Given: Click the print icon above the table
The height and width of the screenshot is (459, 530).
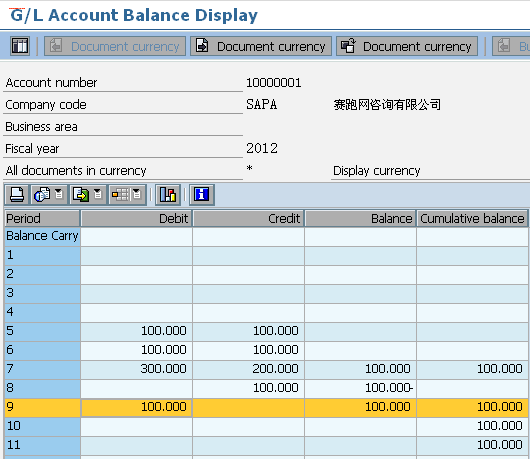Looking at the screenshot, I should [x=17, y=195].
